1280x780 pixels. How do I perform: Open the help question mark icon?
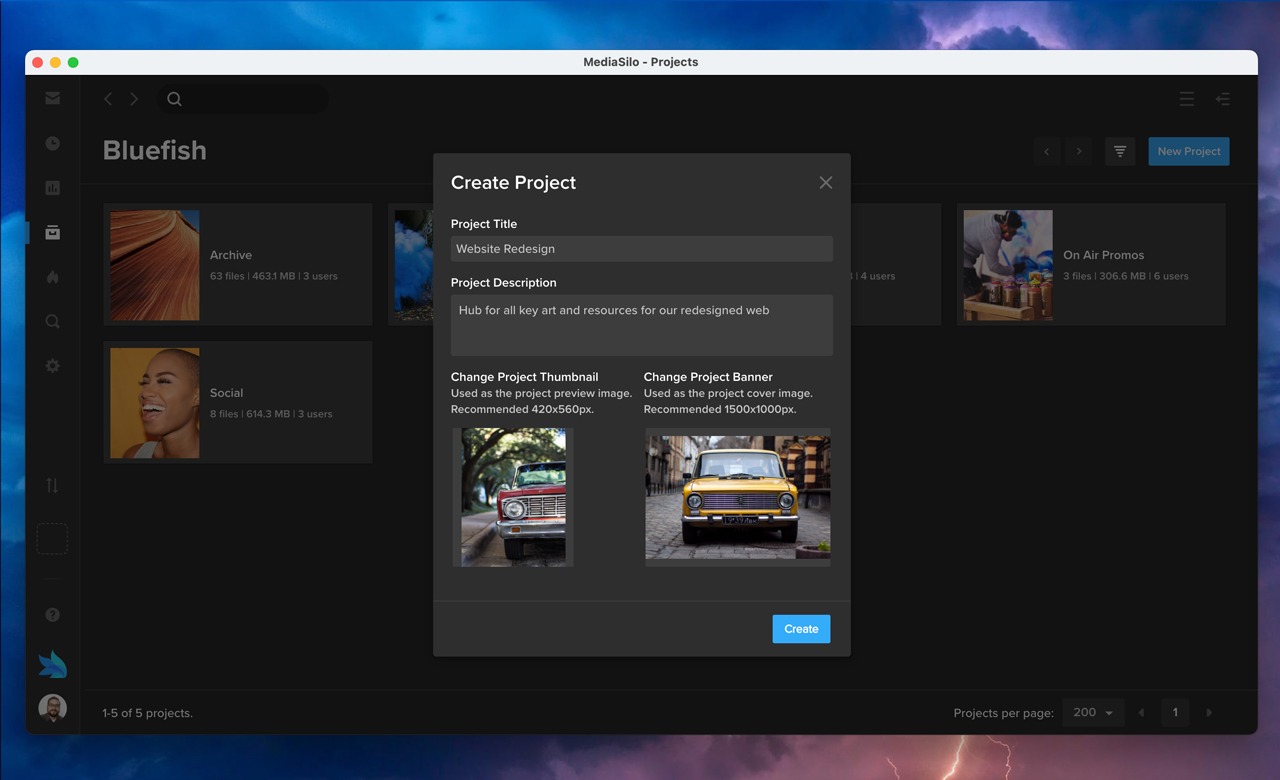tap(52, 615)
